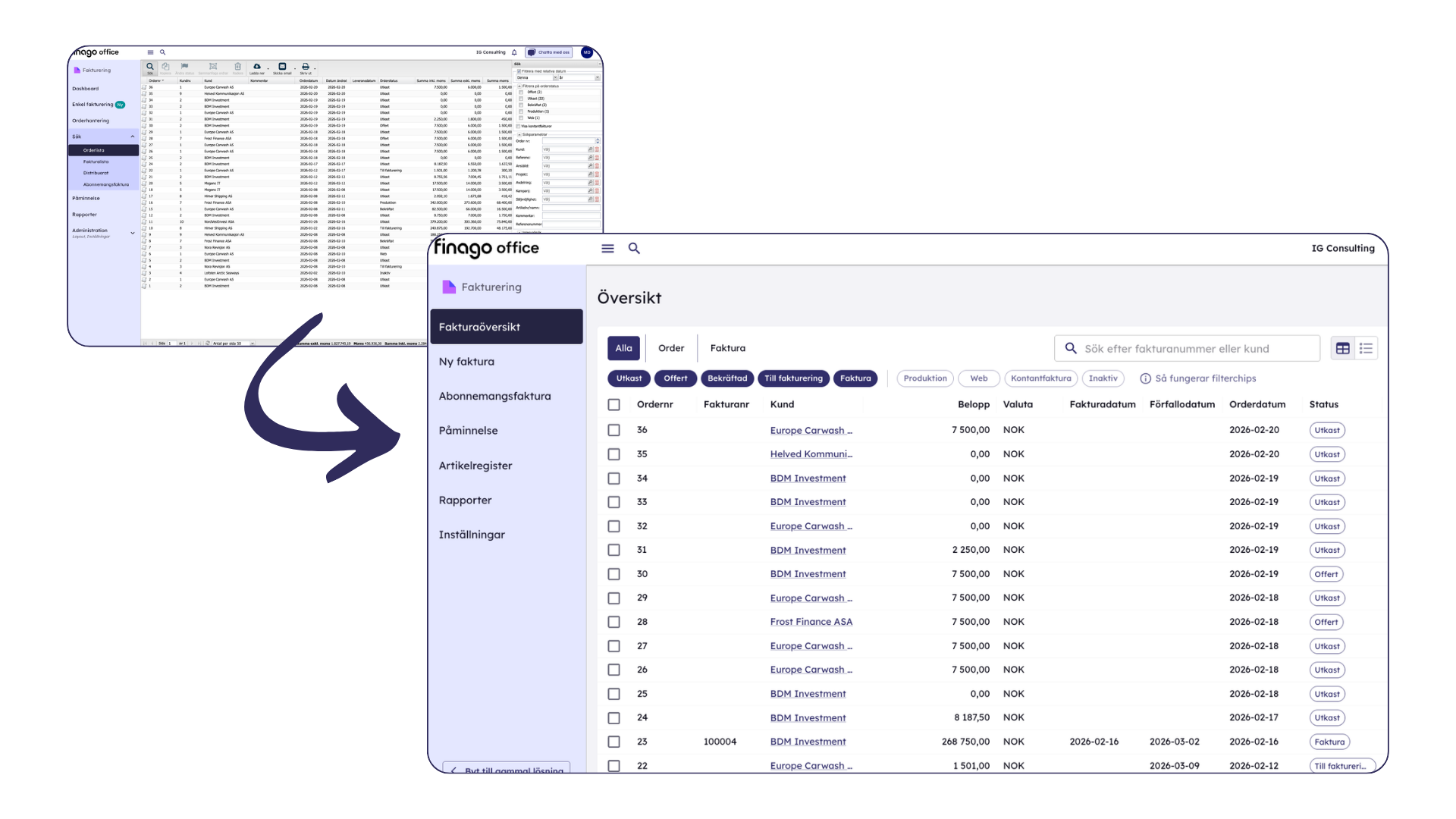1456x819 pixels.
Task: Toggle the Produktion filter chip
Action: point(924,378)
